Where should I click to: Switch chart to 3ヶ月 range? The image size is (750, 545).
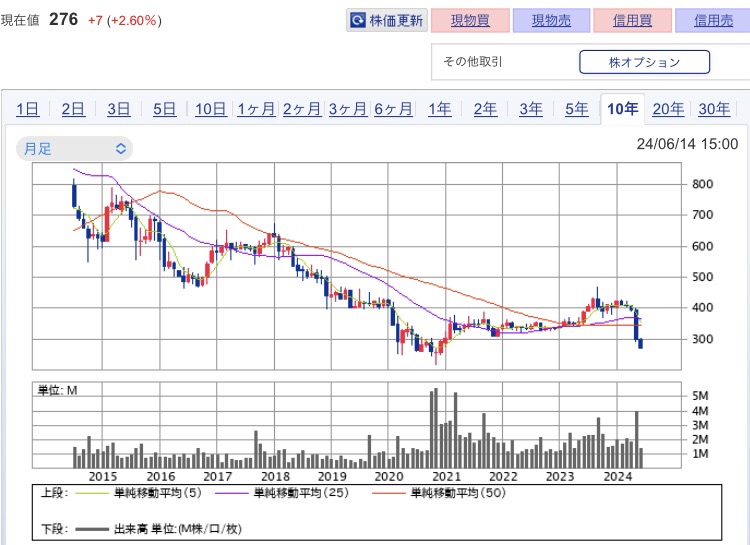pos(348,109)
